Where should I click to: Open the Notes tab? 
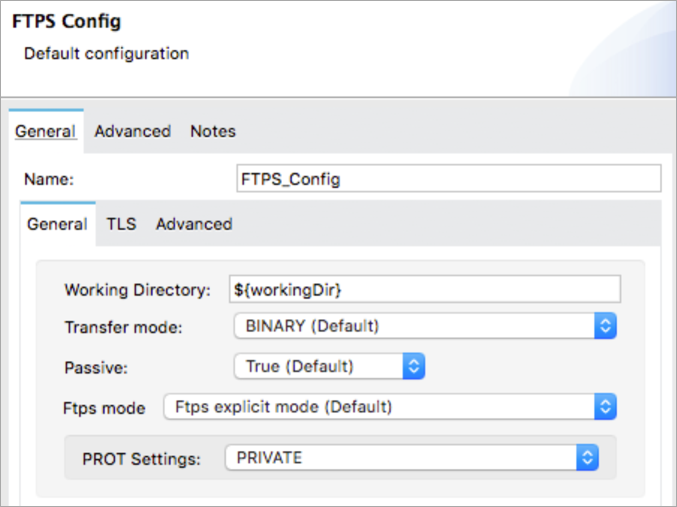213,131
